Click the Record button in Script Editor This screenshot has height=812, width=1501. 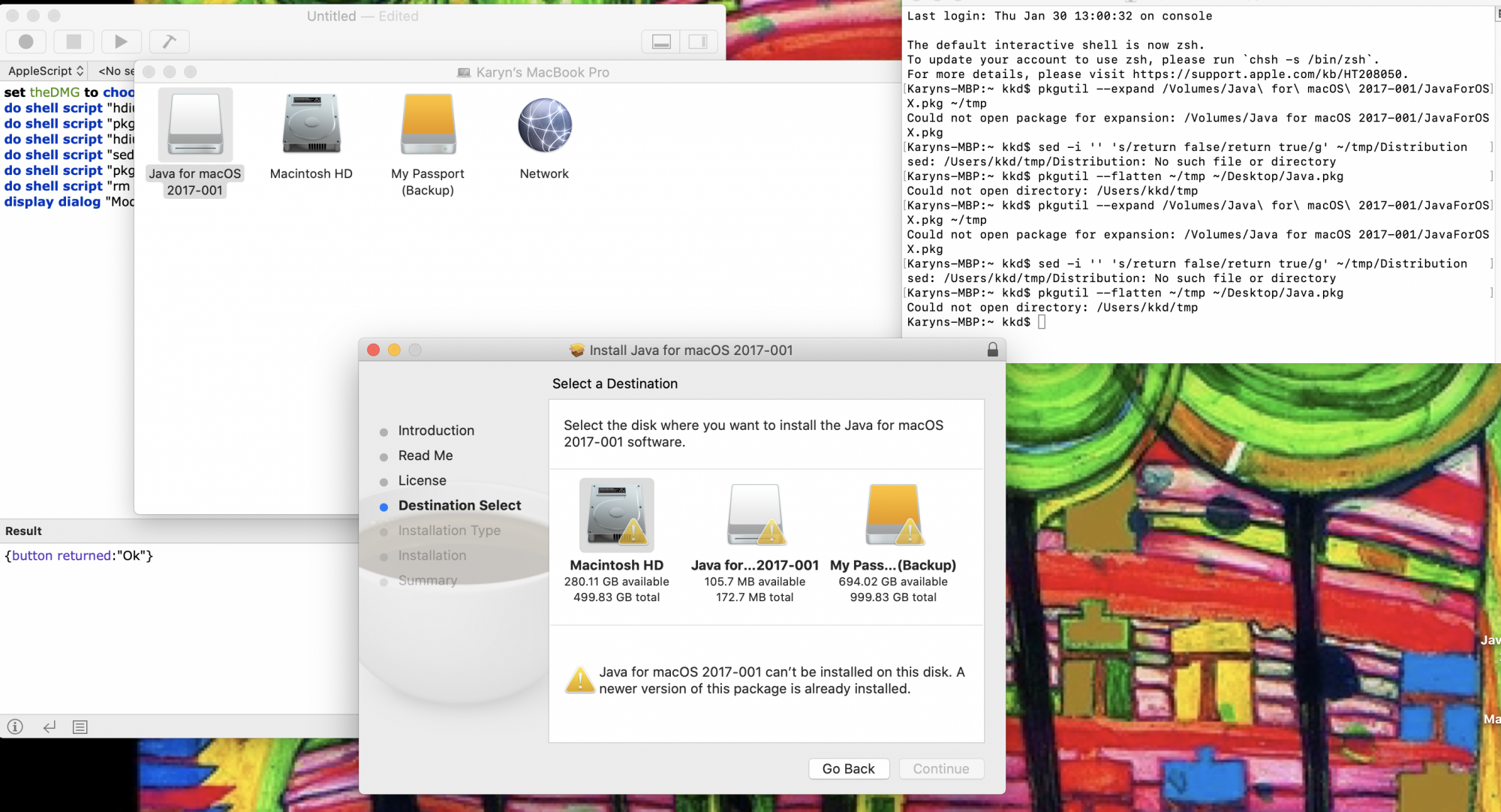[x=26, y=41]
